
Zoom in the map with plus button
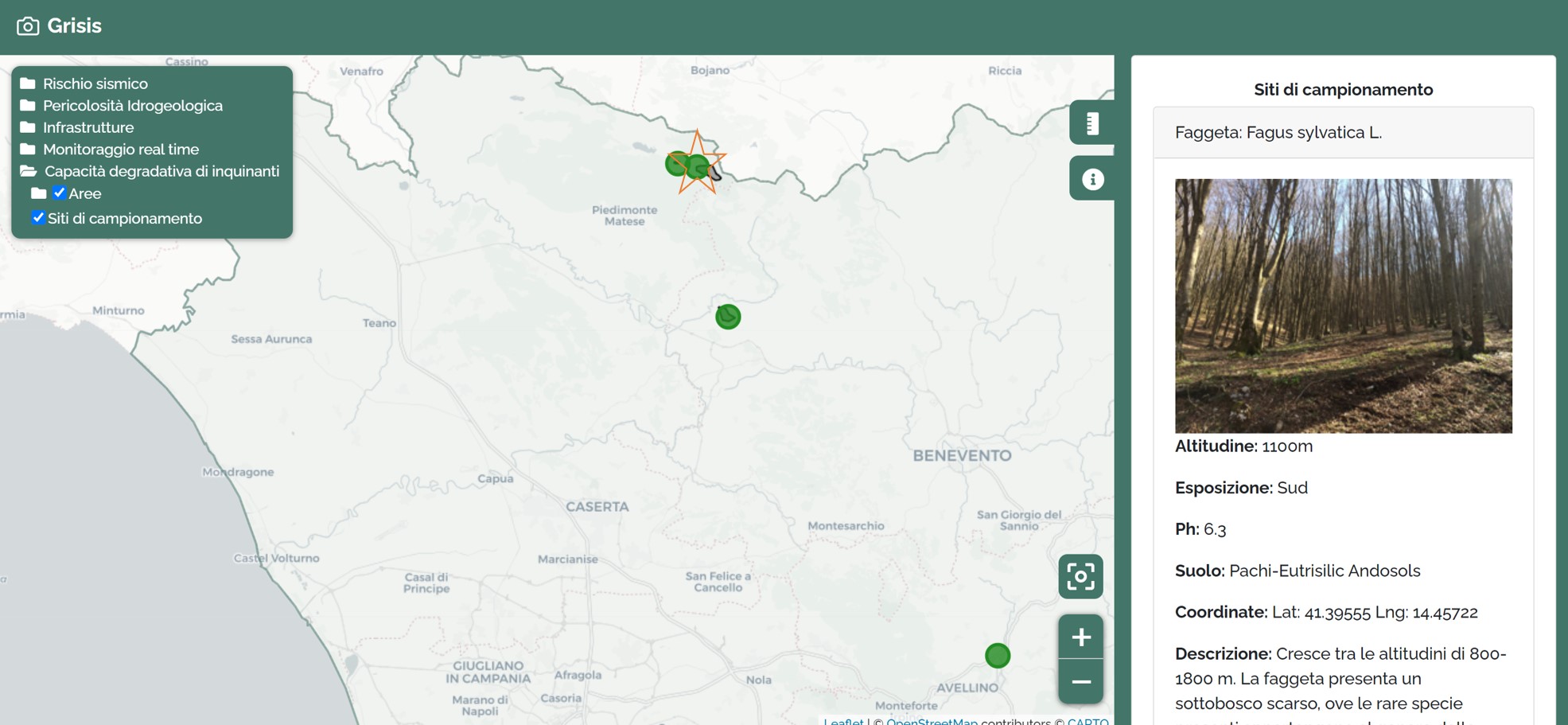pyautogui.click(x=1080, y=637)
